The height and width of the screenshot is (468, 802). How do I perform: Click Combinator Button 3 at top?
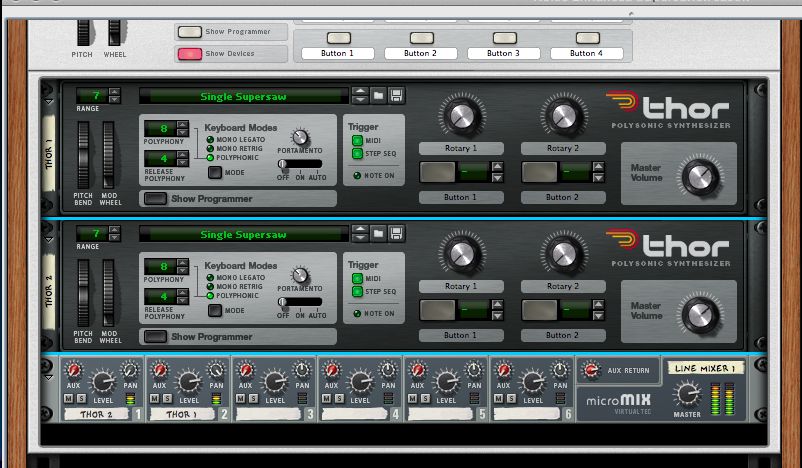504,38
